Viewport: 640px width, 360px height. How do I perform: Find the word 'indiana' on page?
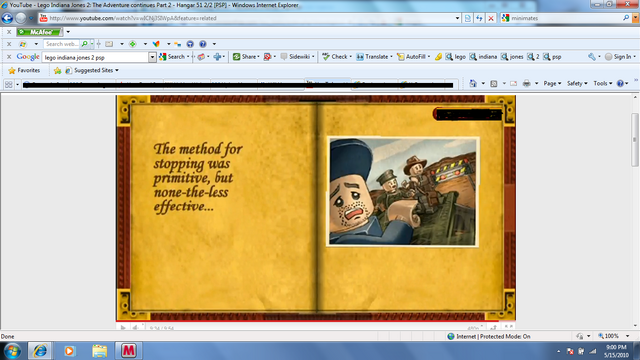pyautogui.click(x=483, y=57)
